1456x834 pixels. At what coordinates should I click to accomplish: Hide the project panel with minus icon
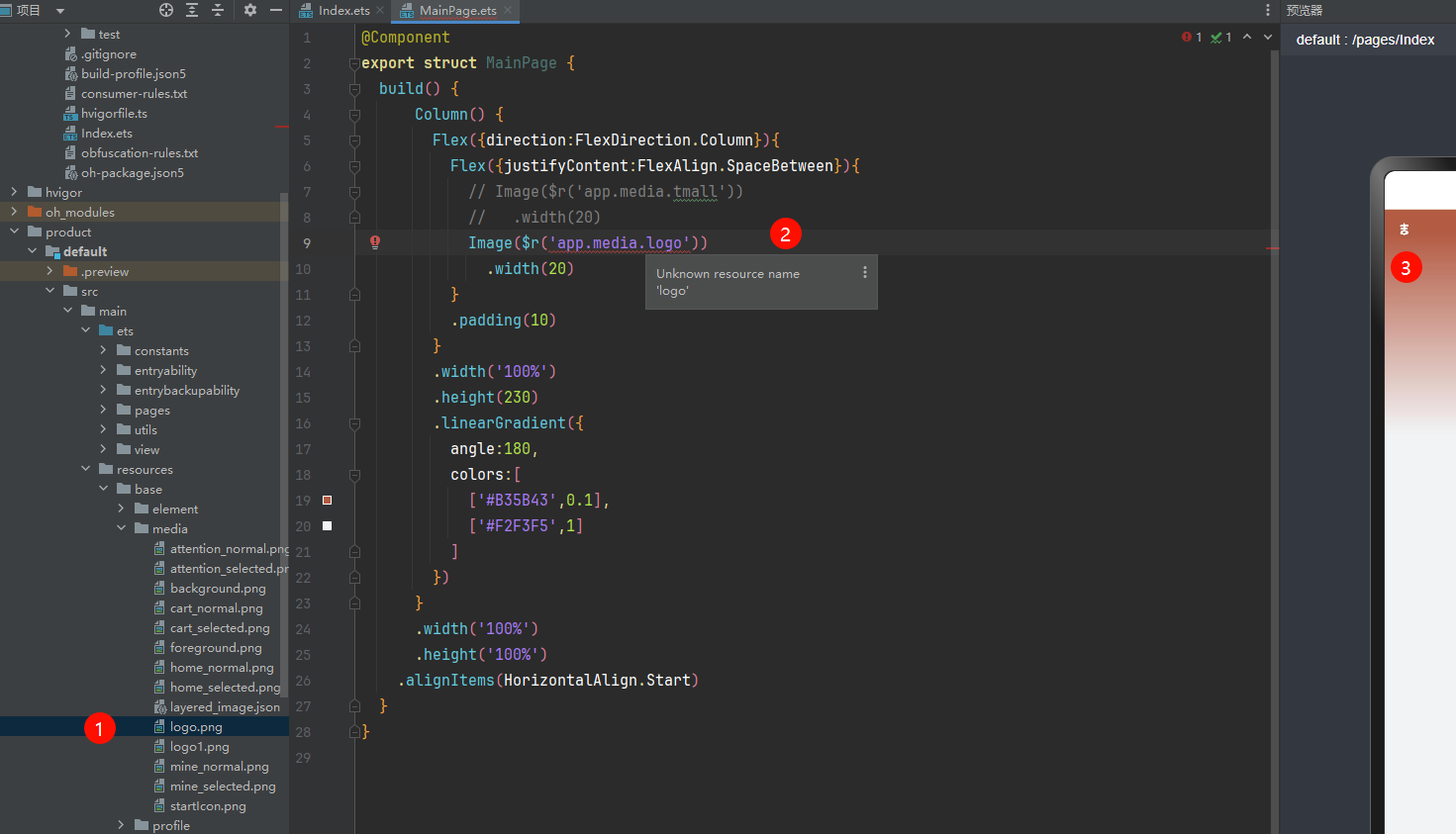[276, 10]
